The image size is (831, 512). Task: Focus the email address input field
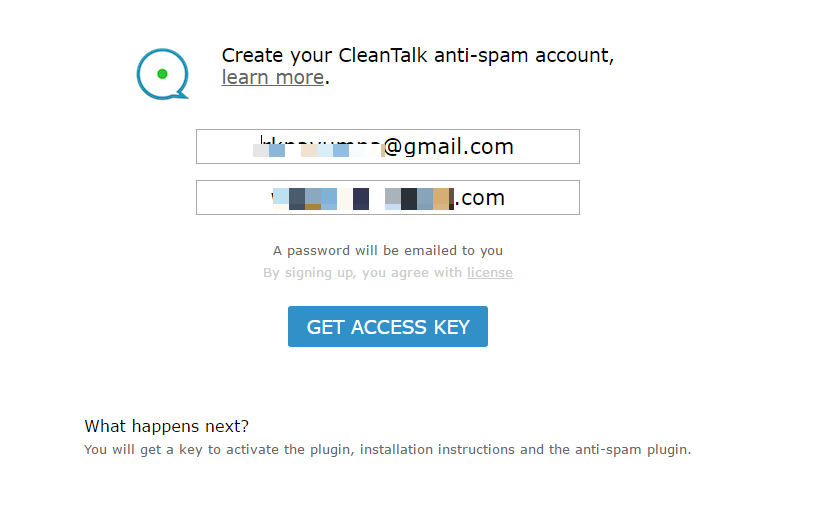click(x=388, y=146)
